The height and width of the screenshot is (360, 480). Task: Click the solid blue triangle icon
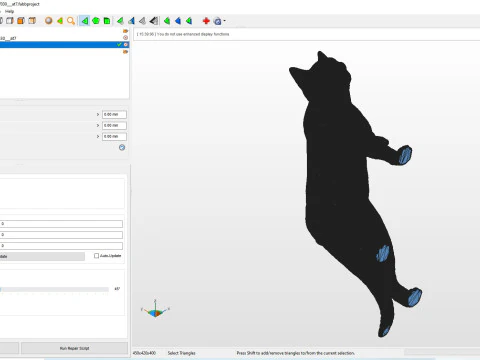178,21
